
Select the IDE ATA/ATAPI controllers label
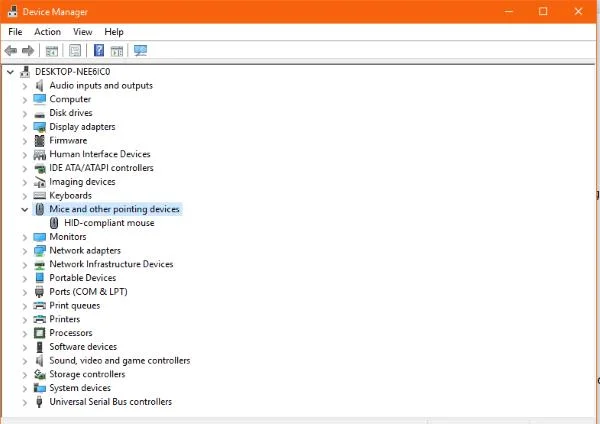[x=101, y=168]
